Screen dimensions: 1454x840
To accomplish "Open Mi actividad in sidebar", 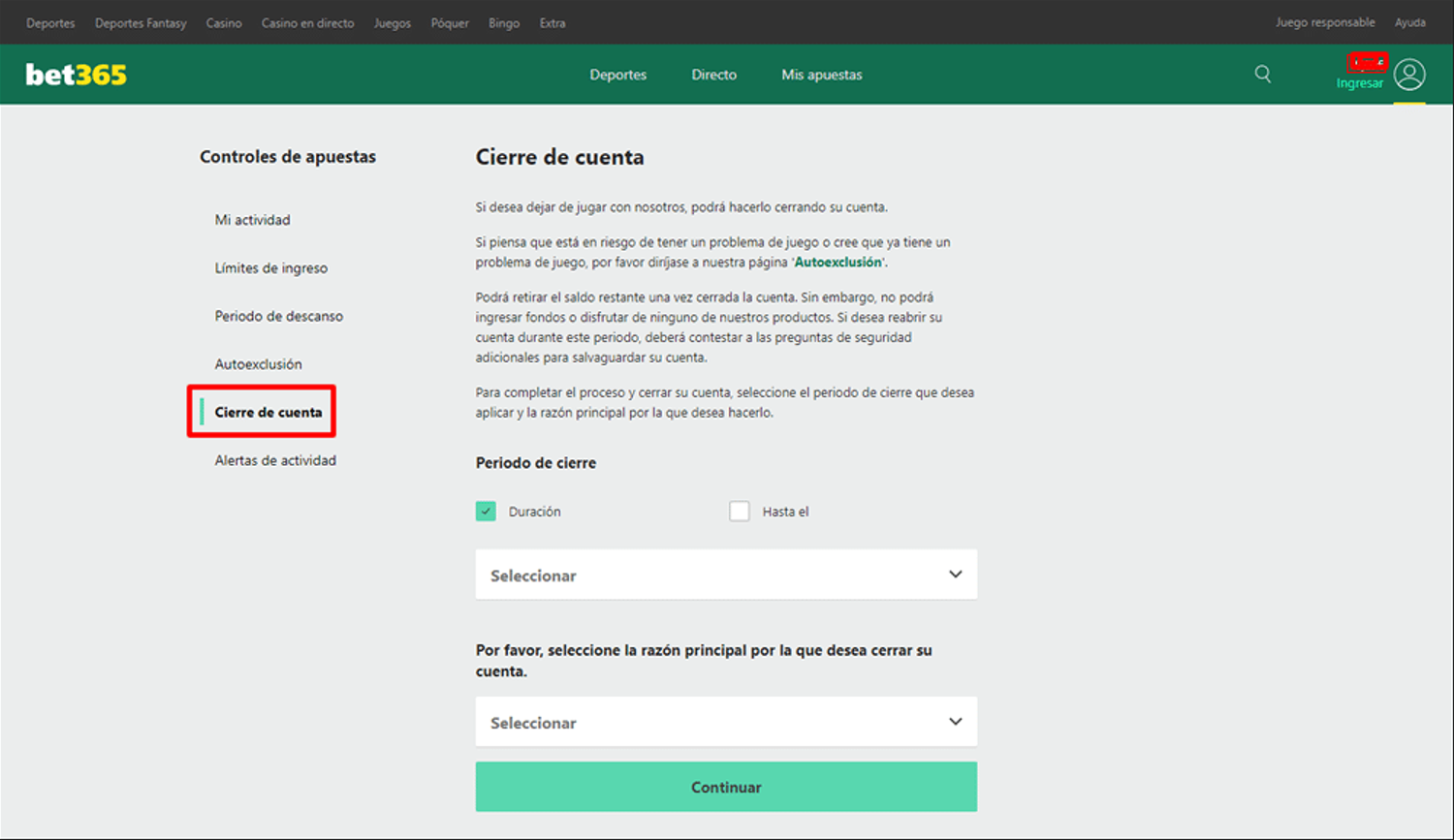I will 253,220.
